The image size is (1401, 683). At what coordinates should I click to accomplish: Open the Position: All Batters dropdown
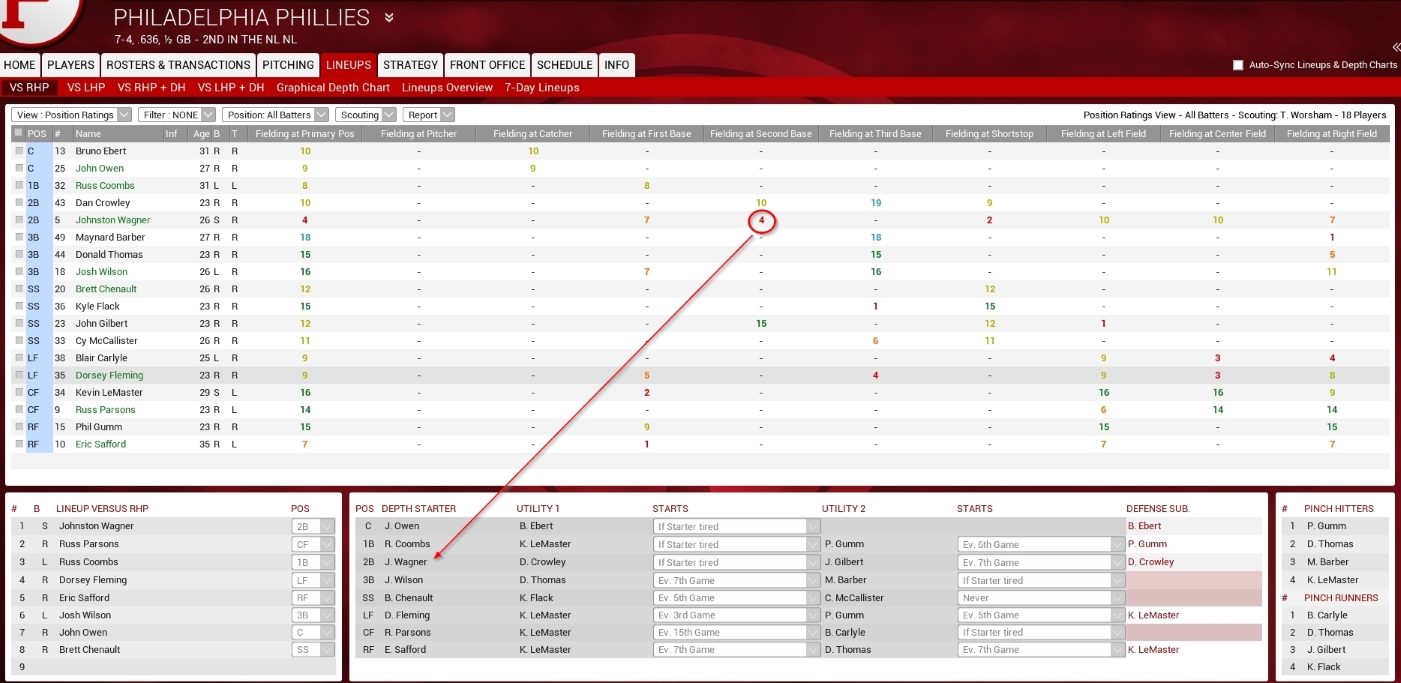(274, 115)
